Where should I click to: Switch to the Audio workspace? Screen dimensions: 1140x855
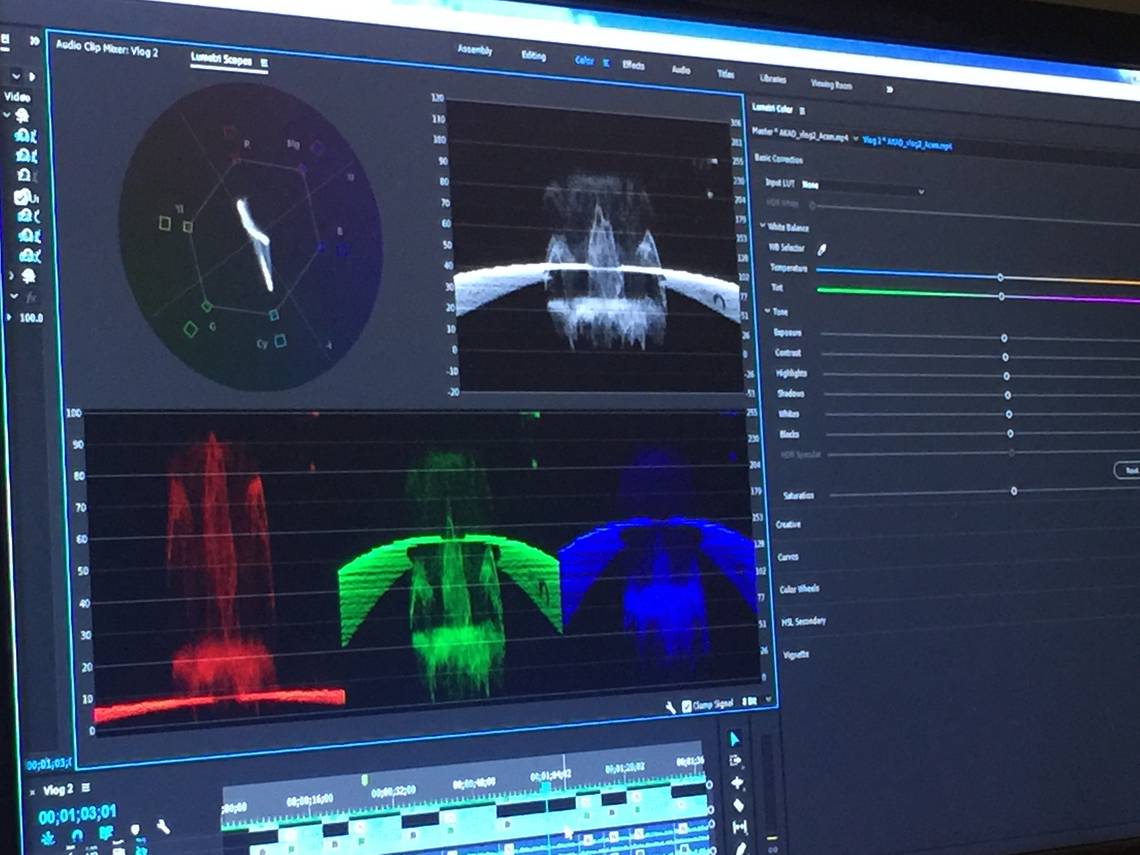[x=681, y=70]
